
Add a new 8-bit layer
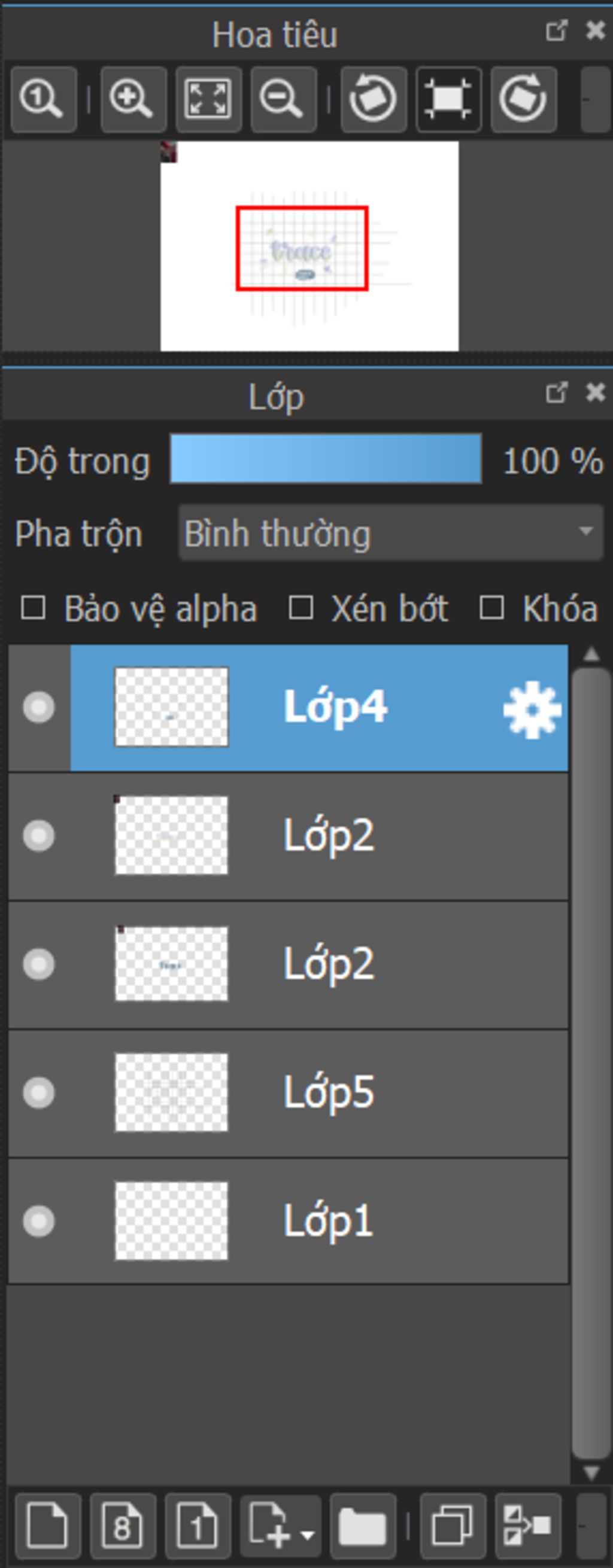[123, 1525]
